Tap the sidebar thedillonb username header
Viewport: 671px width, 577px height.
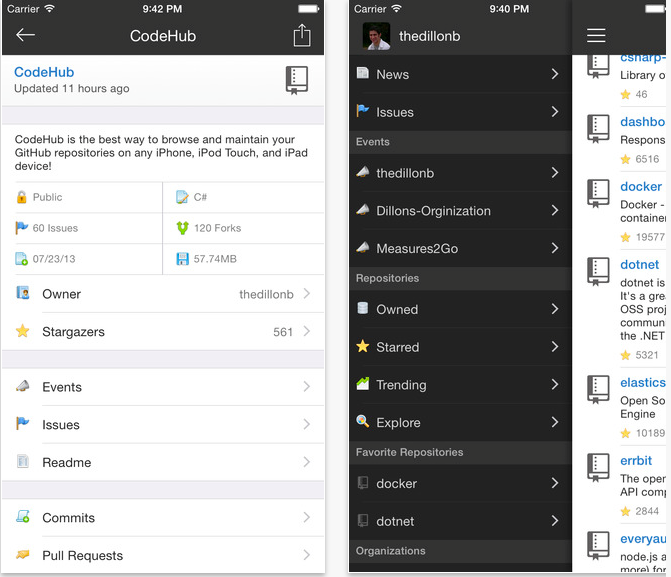(430, 36)
